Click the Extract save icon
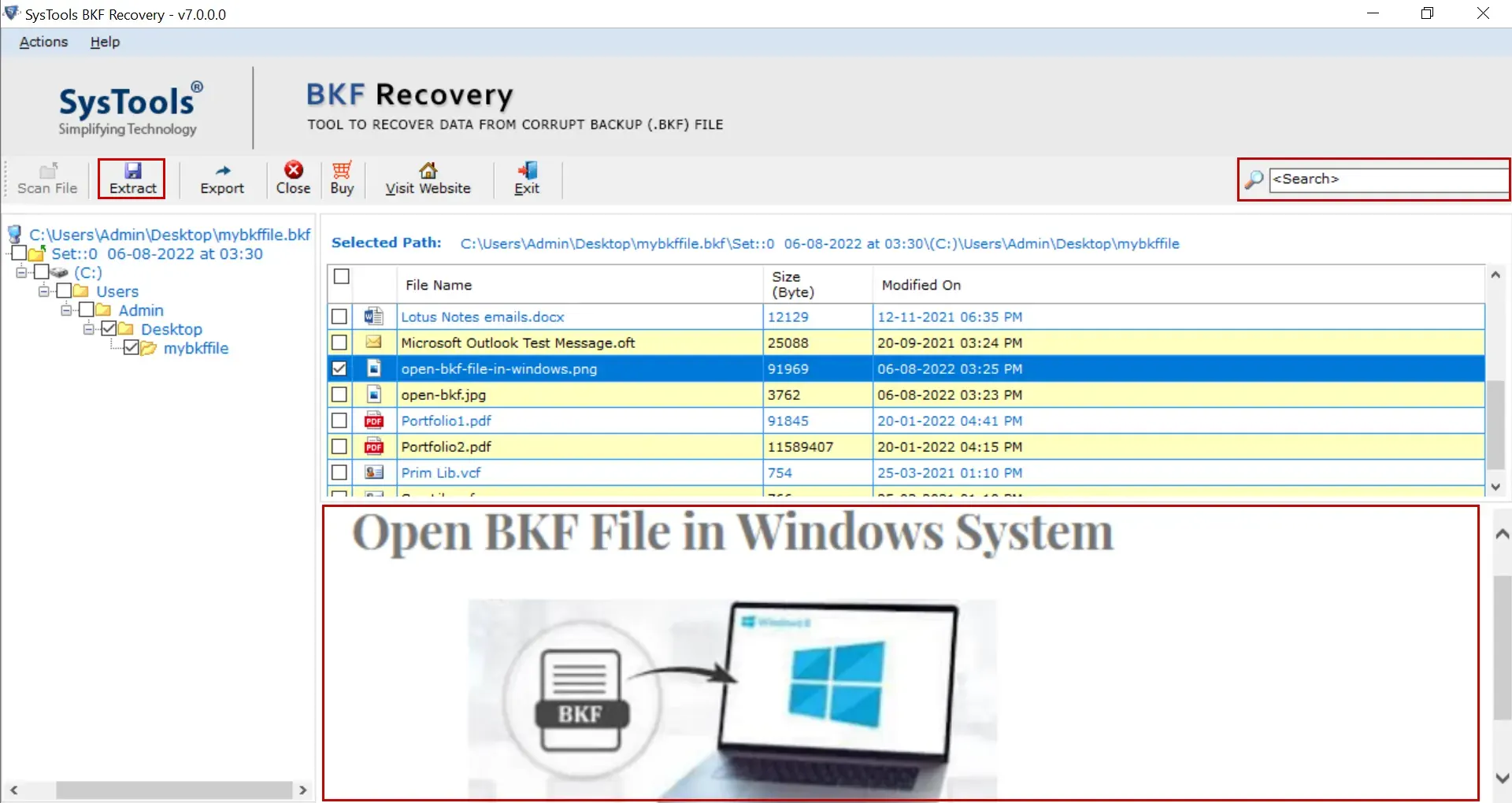The image size is (1512, 803). tap(133, 170)
